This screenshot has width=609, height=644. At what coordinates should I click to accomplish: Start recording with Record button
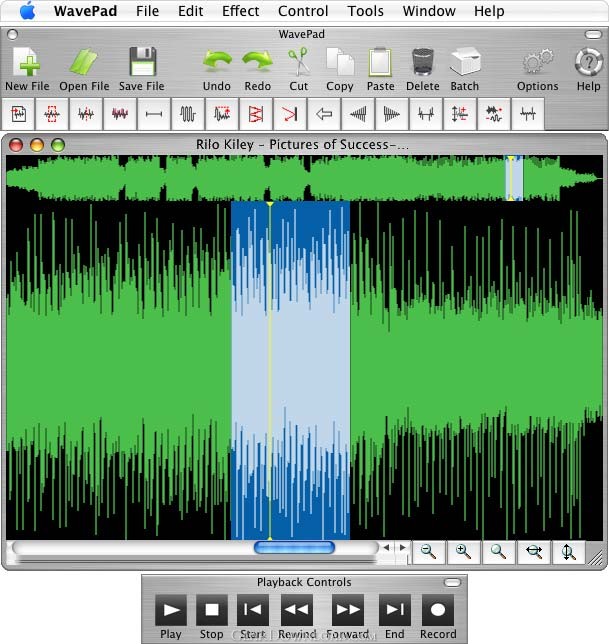coord(438,610)
